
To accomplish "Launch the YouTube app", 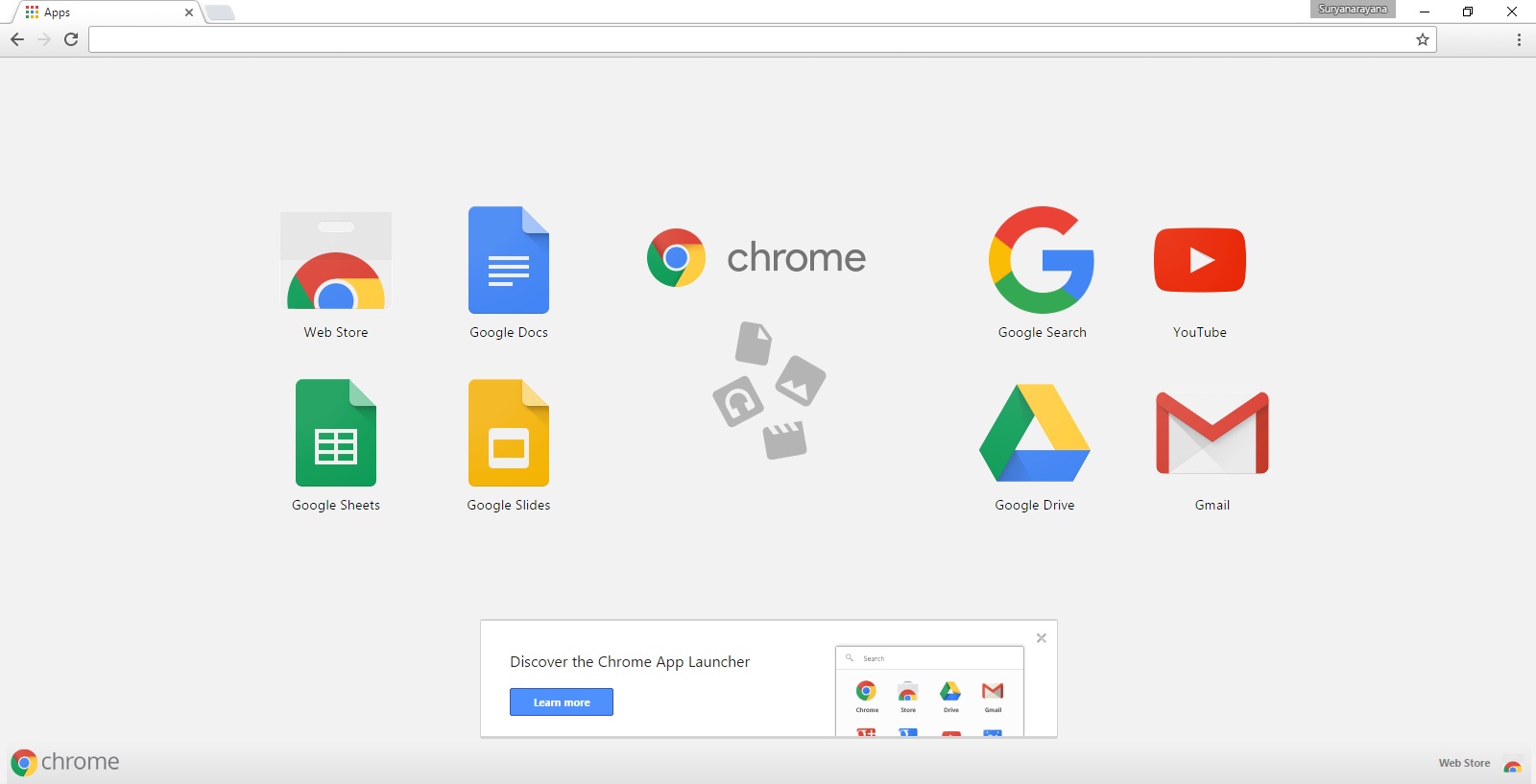I will point(1200,260).
